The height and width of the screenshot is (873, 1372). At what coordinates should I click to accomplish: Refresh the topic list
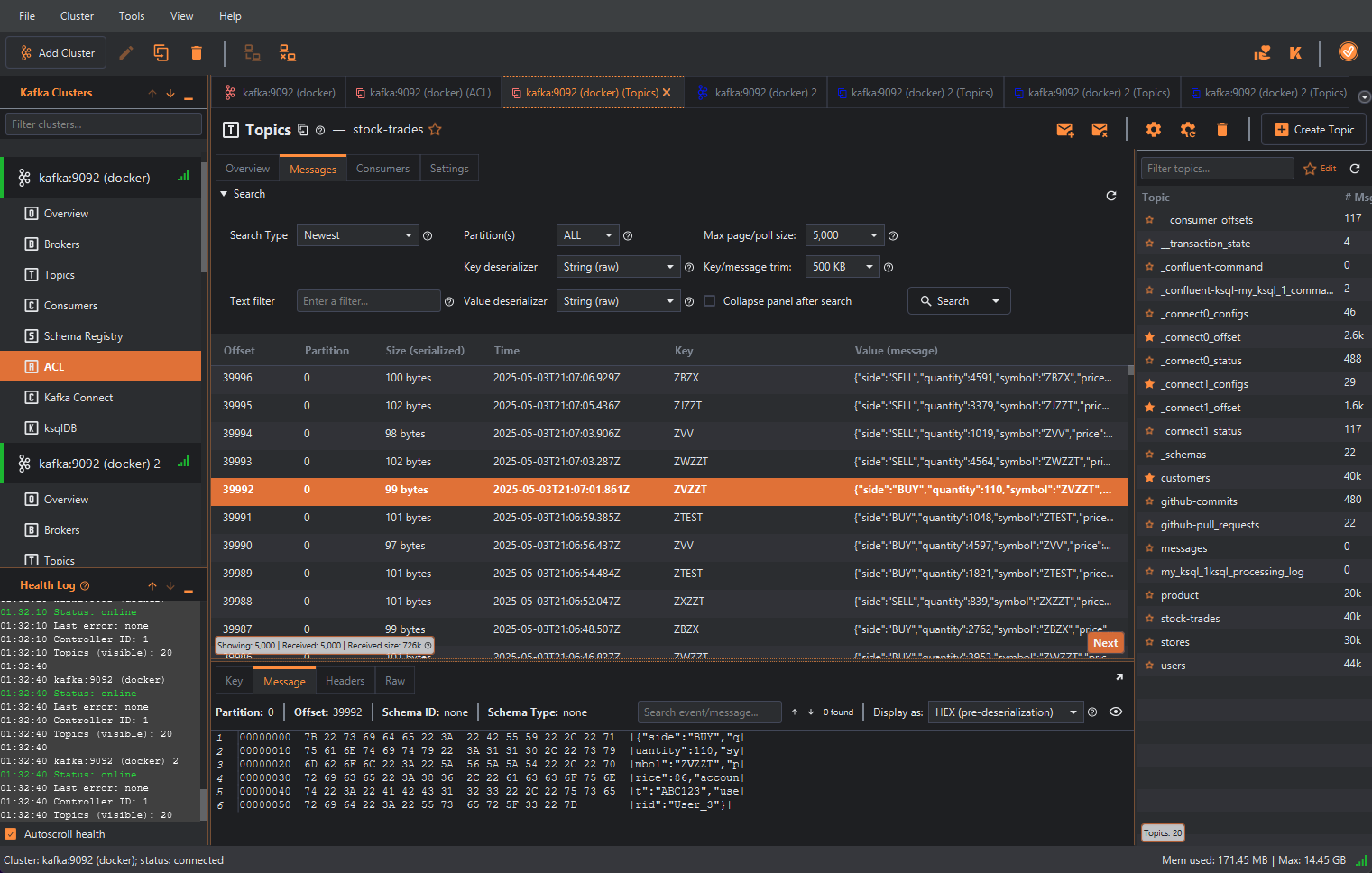tap(1355, 169)
